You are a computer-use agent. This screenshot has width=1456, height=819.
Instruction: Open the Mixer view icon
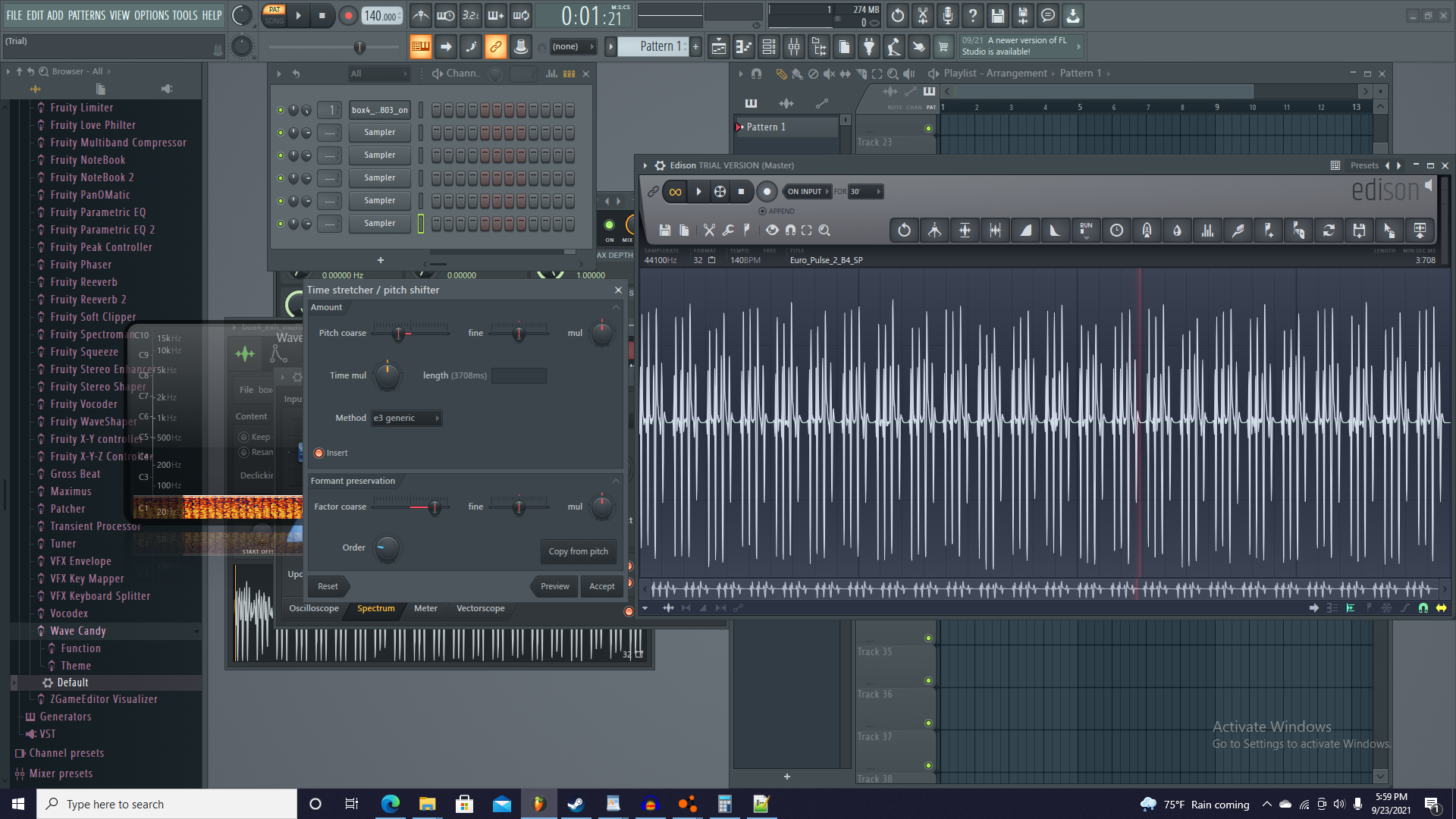[794, 47]
